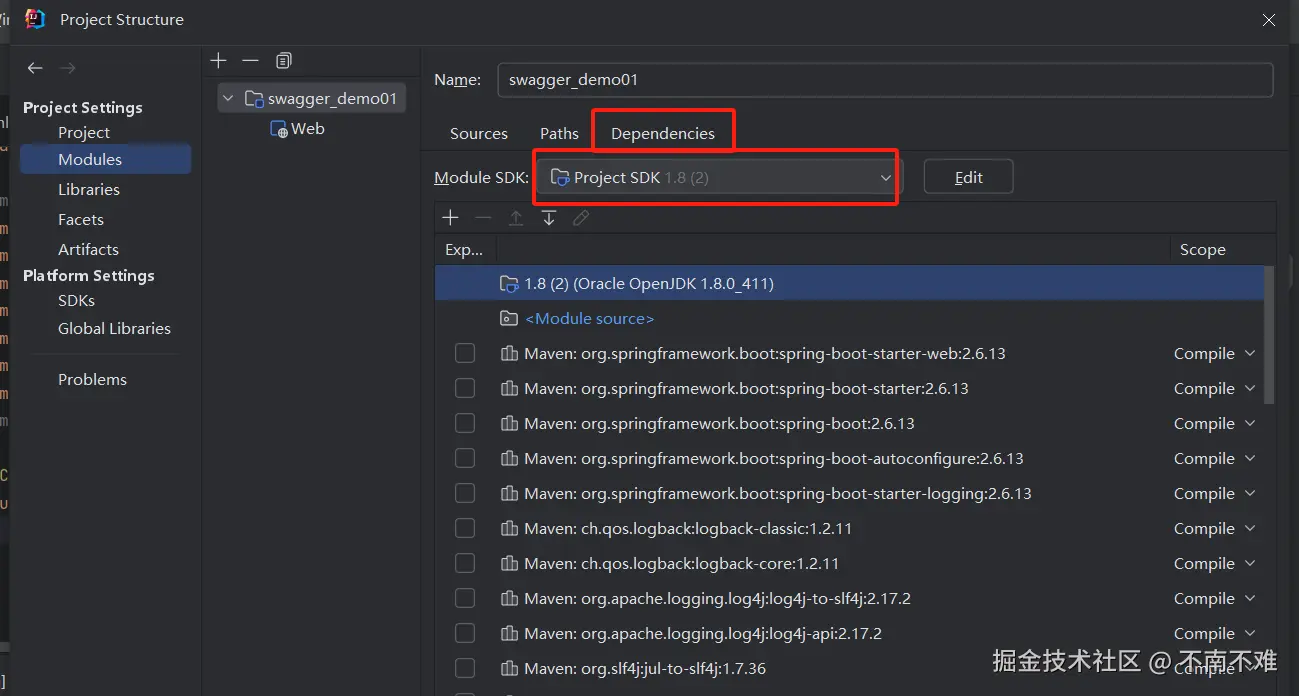Go forward with the right arrow
1299x696 pixels.
[x=67, y=68]
